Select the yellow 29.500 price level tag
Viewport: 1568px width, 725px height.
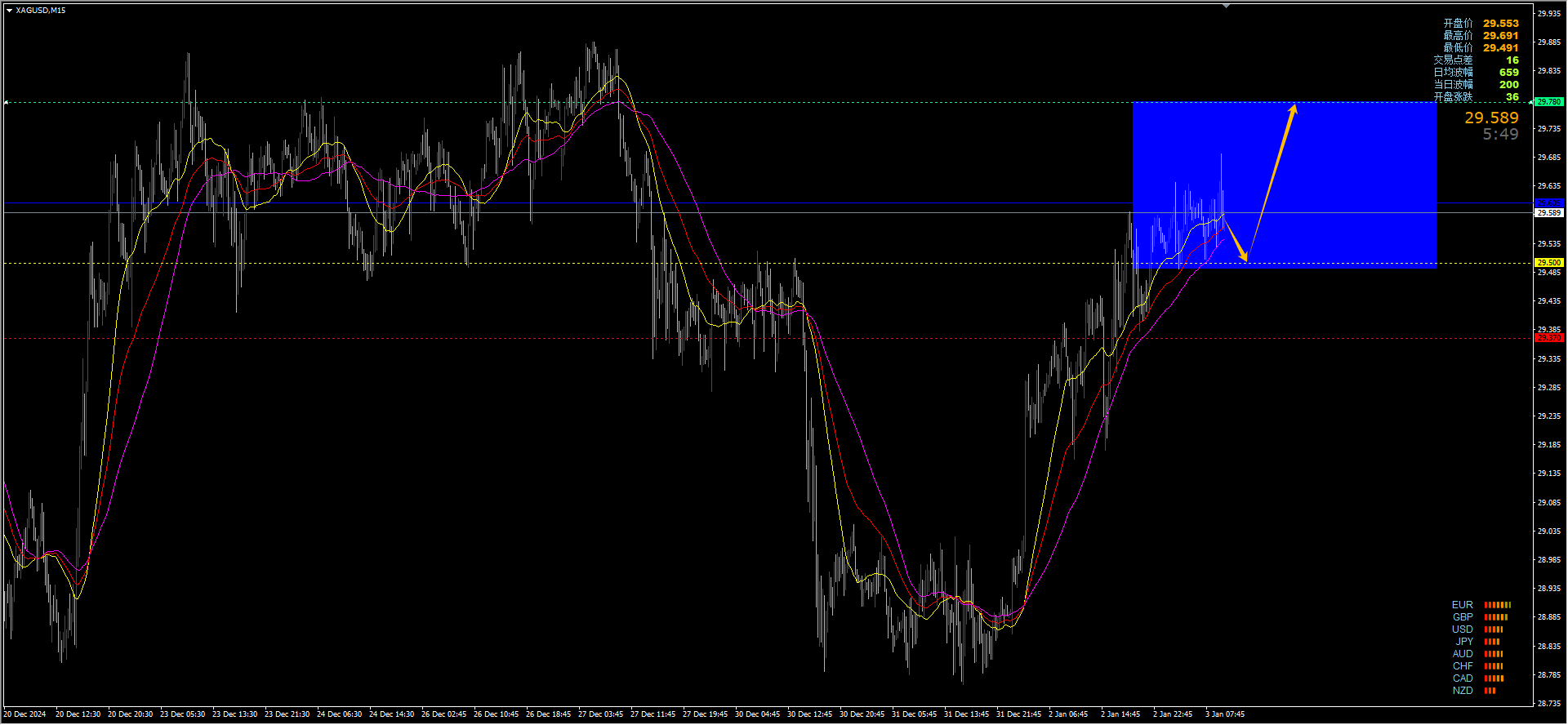pos(1549,263)
